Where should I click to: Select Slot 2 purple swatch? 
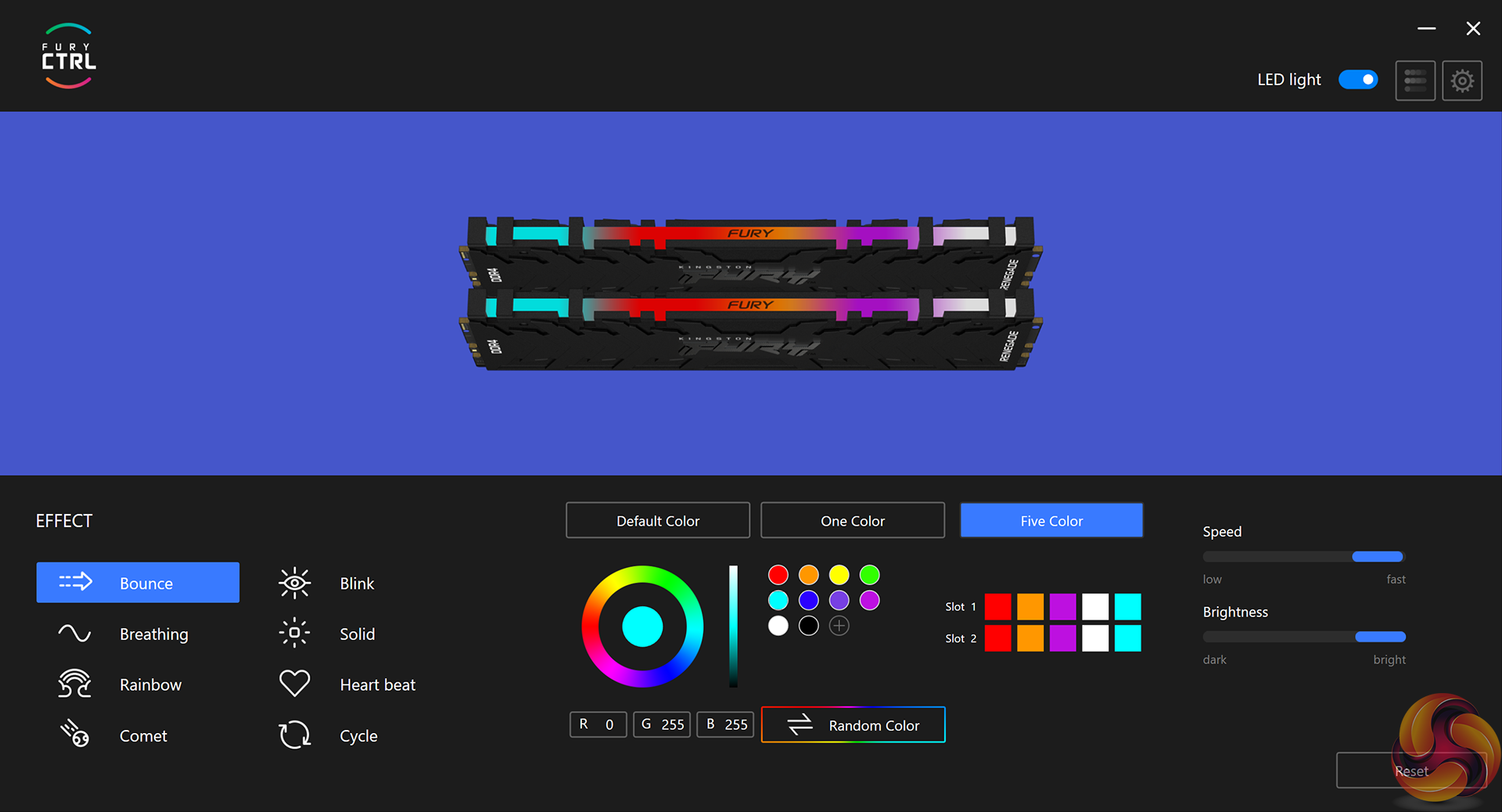click(1063, 638)
